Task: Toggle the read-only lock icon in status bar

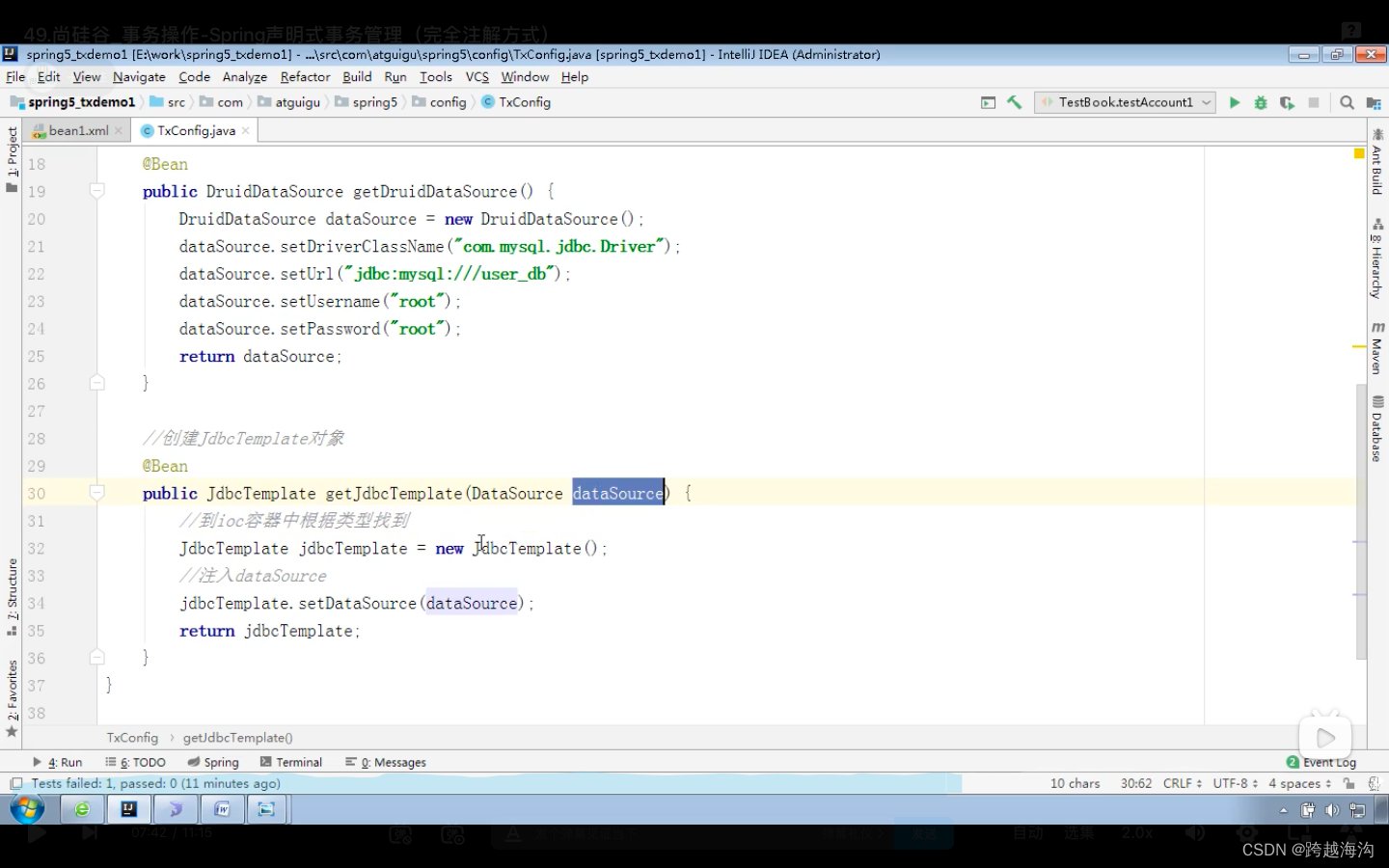Action: (1348, 783)
